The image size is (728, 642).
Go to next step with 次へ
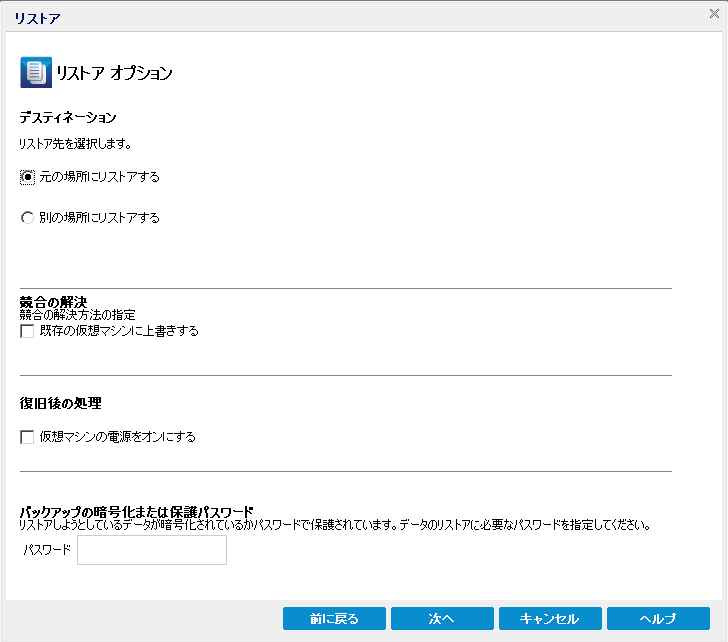pyautogui.click(x=442, y=618)
